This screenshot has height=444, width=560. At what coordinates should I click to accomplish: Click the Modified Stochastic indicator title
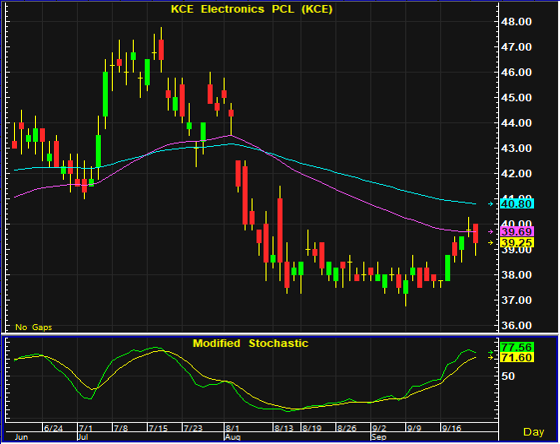[x=250, y=343]
